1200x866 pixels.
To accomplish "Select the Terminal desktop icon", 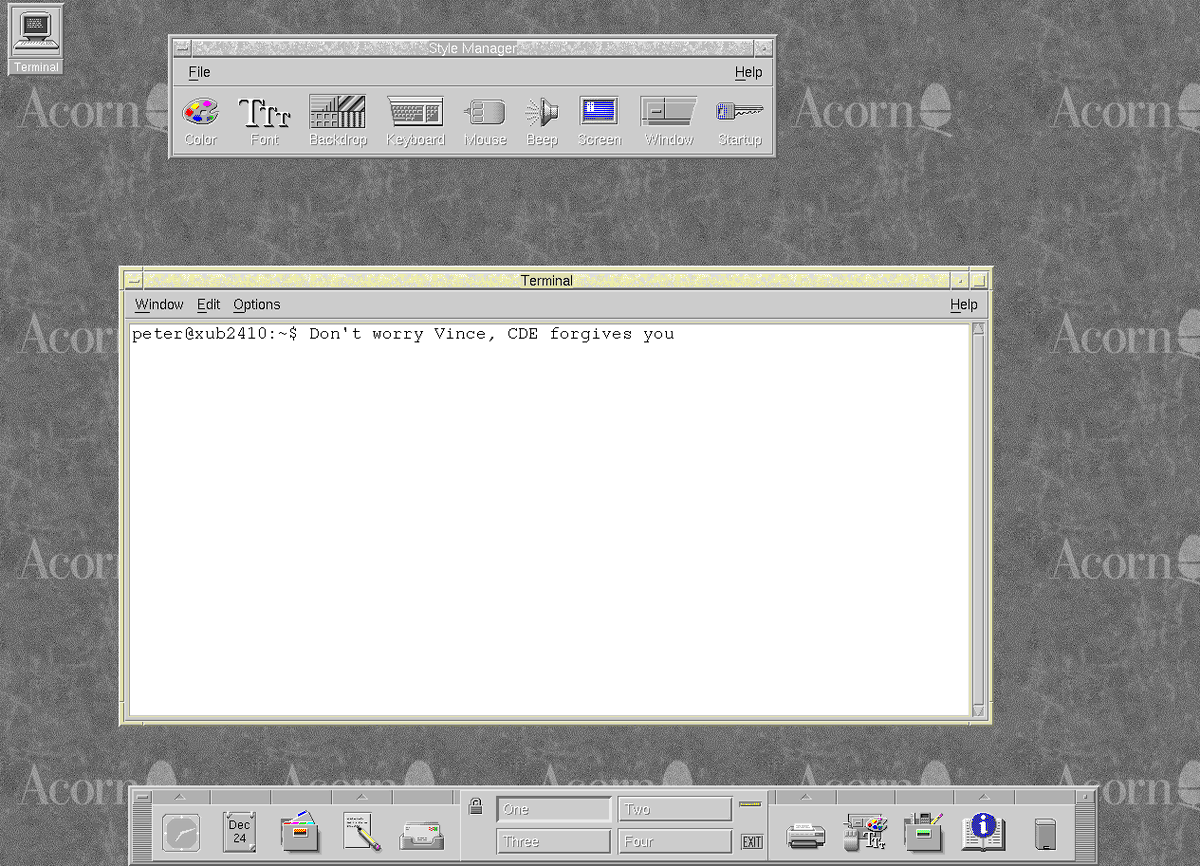I will (x=36, y=39).
